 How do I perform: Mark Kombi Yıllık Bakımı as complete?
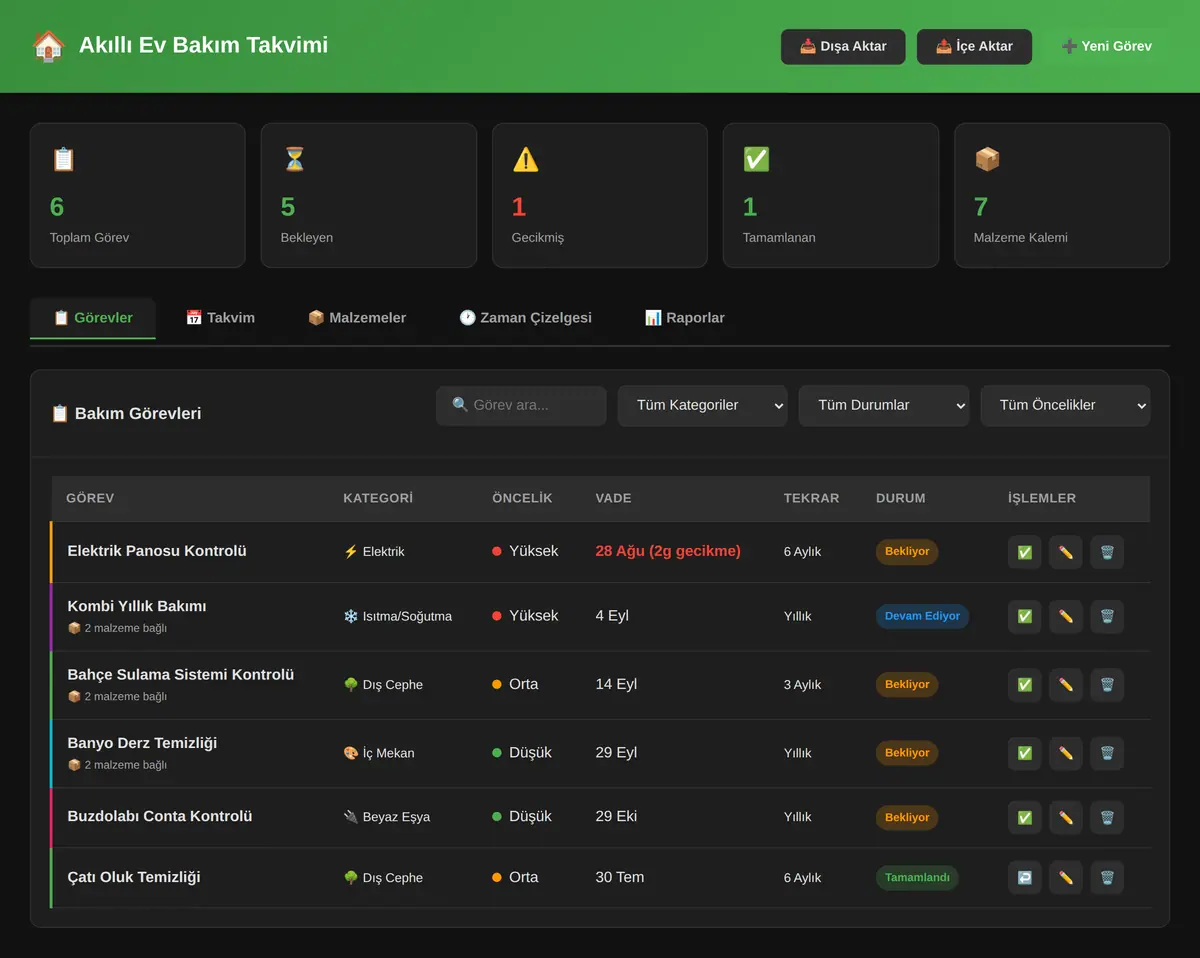pos(1025,617)
